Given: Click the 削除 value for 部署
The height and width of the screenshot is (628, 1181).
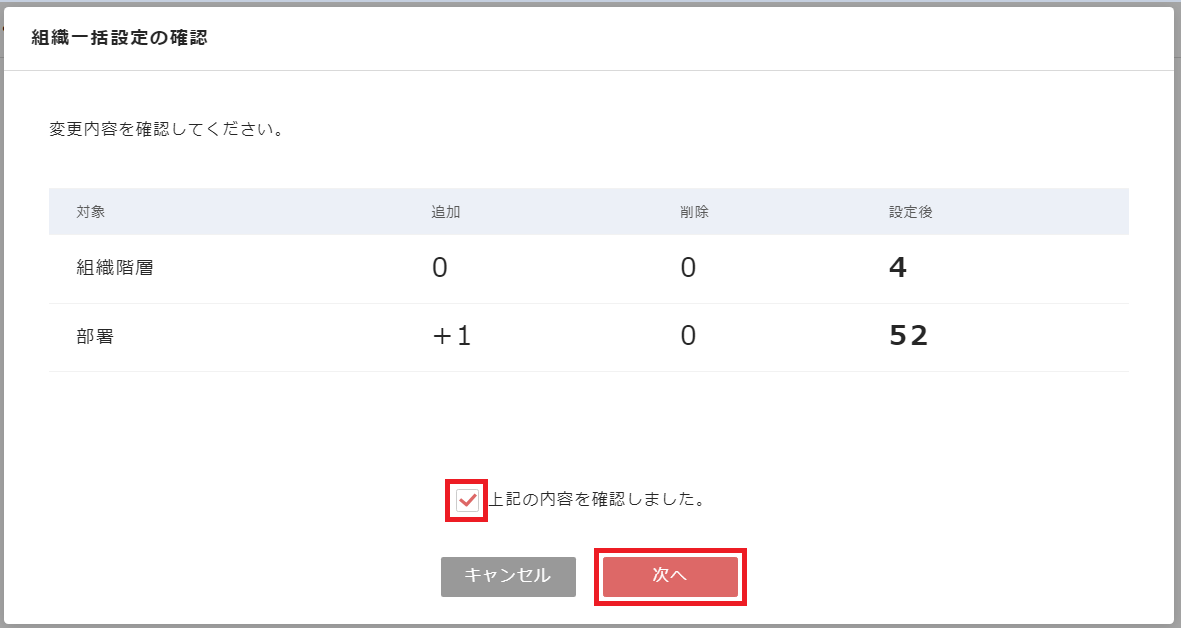Looking at the screenshot, I should [x=688, y=337].
